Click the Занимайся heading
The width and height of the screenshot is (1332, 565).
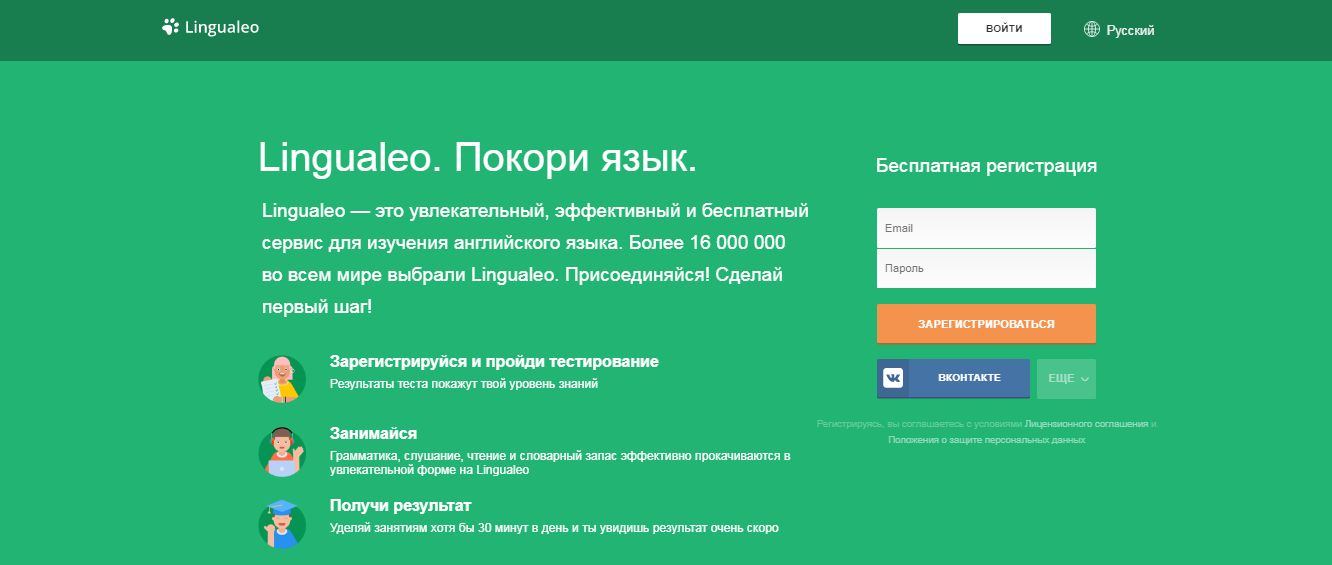tap(373, 433)
